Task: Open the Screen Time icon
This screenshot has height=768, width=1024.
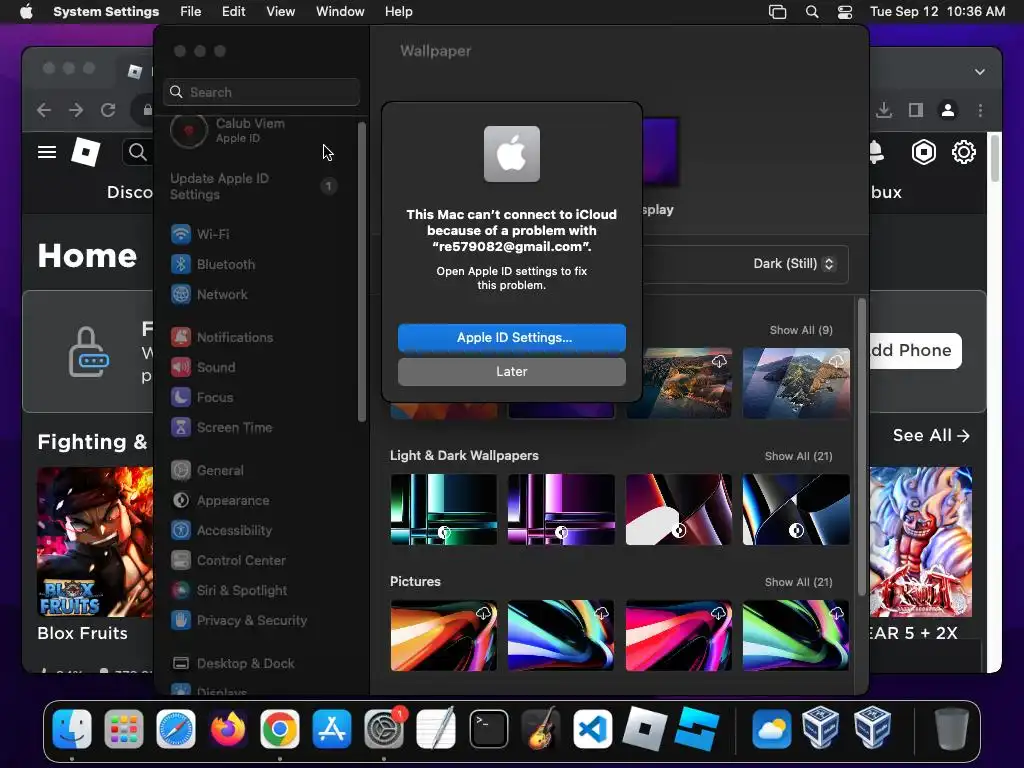Action: click(181, 427)
